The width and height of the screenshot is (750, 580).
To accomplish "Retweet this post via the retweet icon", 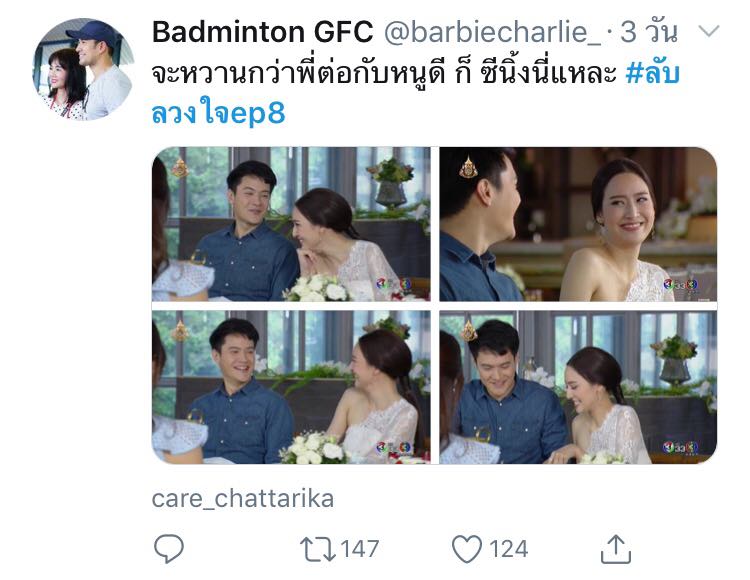I will coord(318,549).
